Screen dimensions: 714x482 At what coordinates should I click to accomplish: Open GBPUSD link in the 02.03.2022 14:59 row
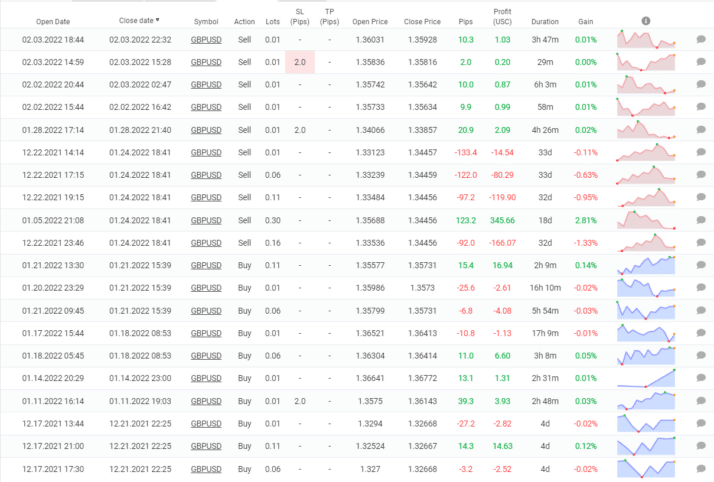click(x=206, y=62)
